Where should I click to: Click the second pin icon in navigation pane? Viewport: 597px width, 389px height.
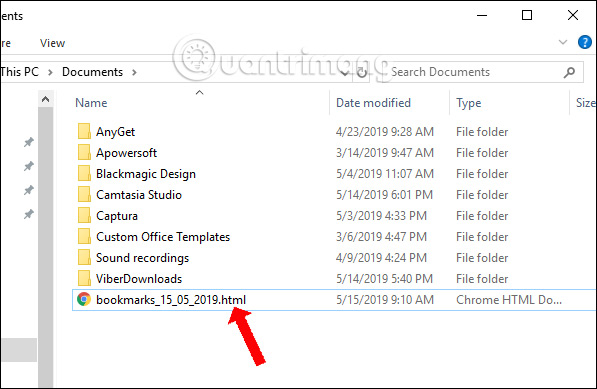pos(29,166)
